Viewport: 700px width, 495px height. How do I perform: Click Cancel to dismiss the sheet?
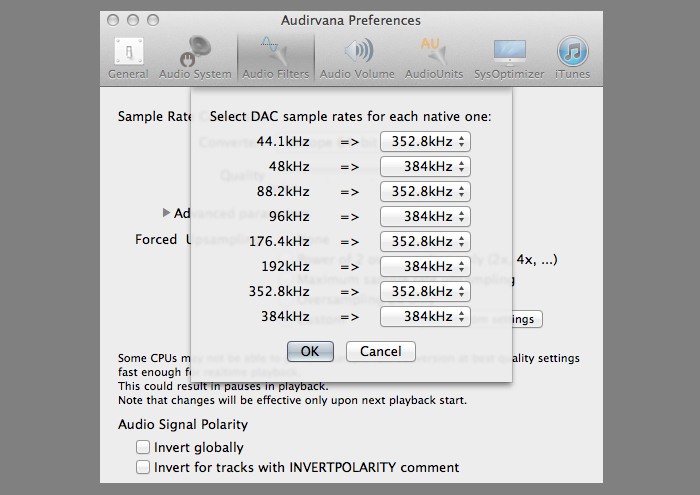380,351
